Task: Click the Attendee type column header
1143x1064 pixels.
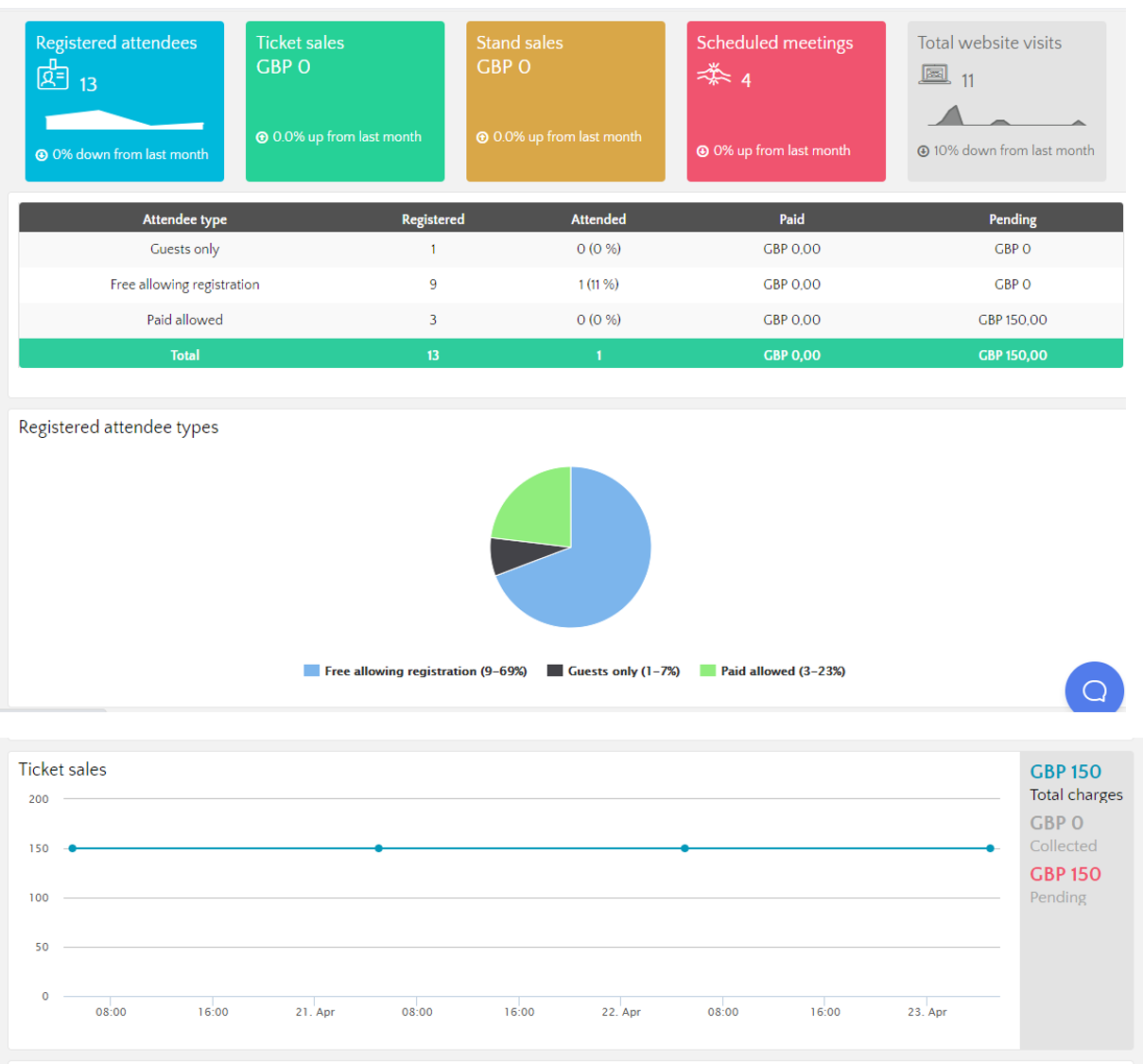Action: [184, 219]
